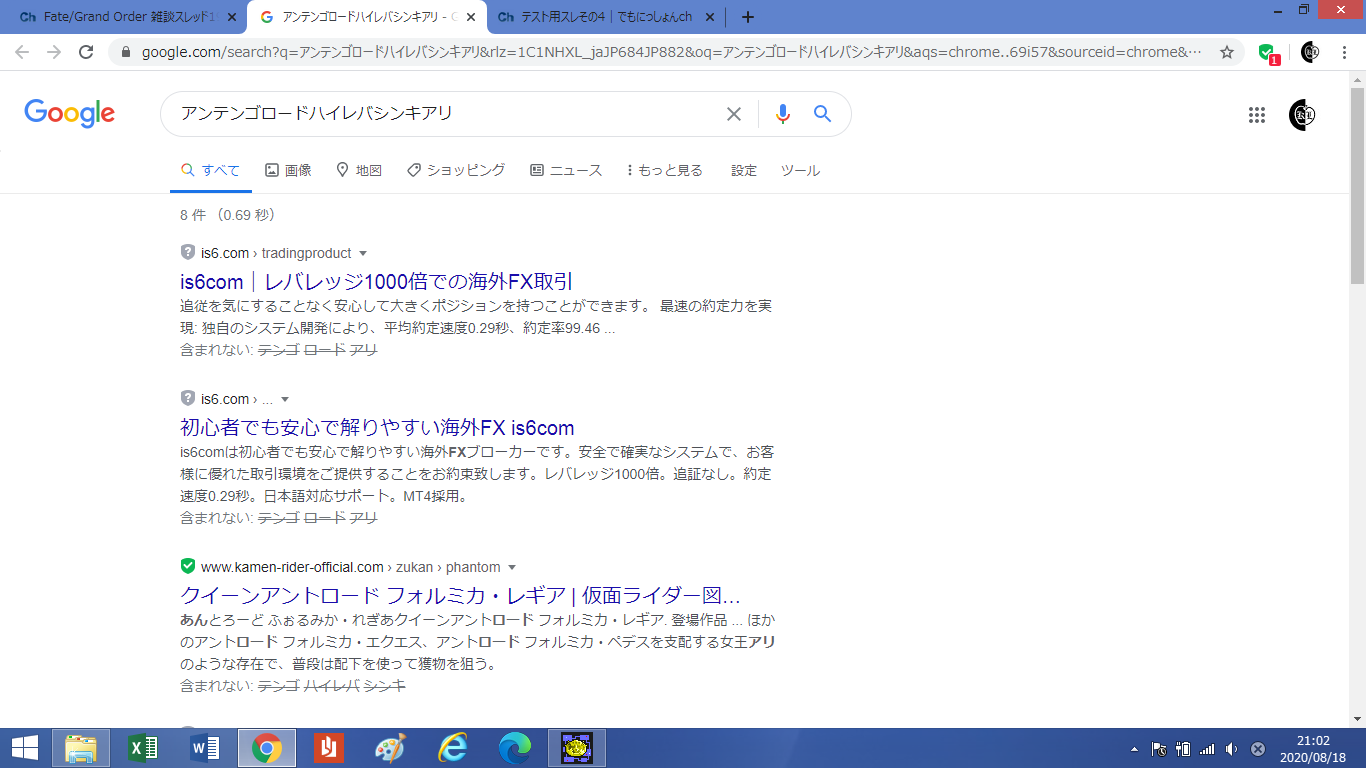Switch to the ニュース news tab
This screenshot has width=1366, height=768.
(x=566, y=170)
